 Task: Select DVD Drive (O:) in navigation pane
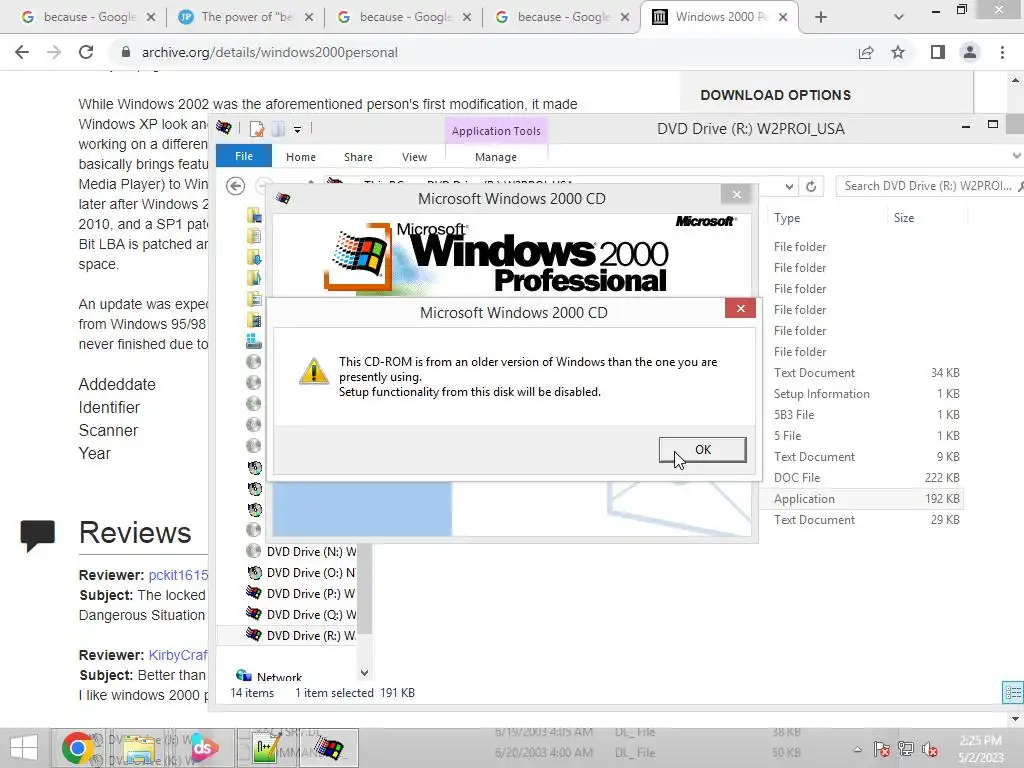(301, 573)
